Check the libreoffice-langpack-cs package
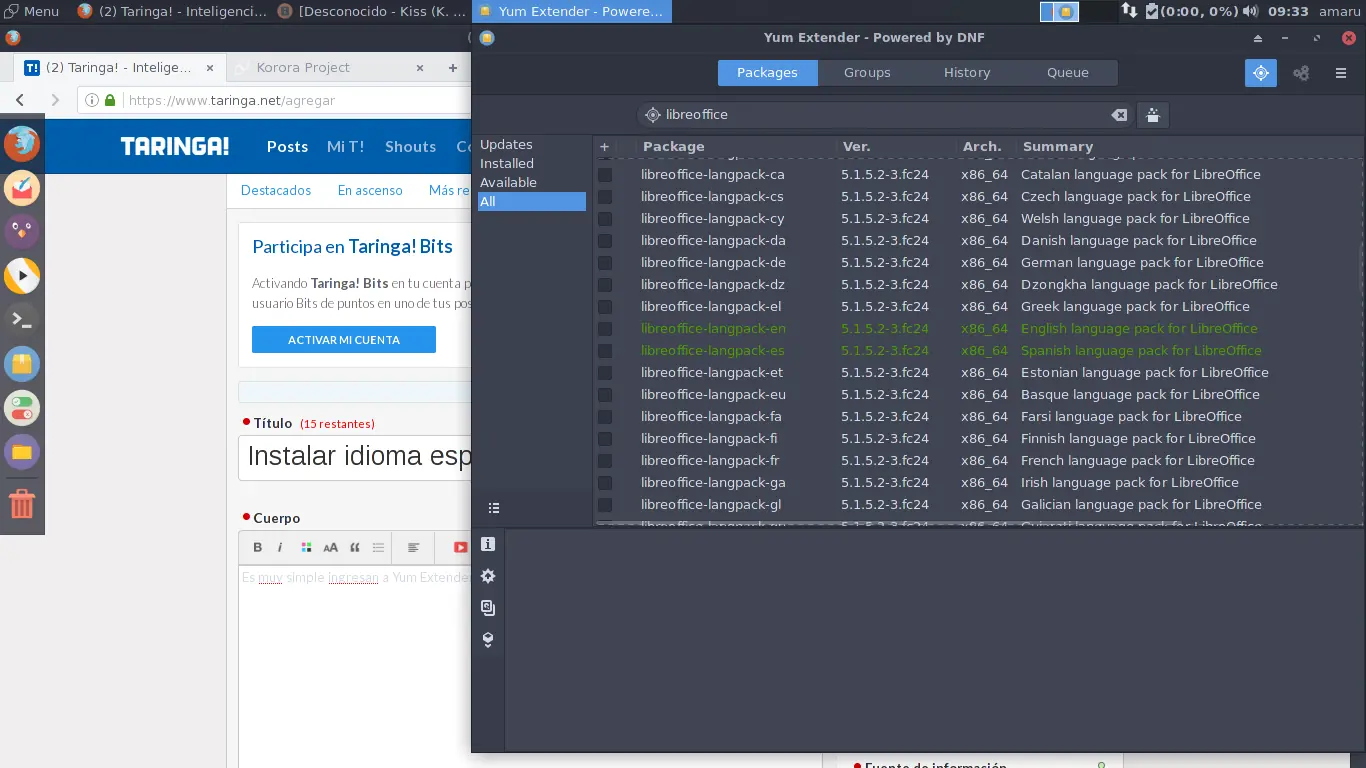 [605, 197]
